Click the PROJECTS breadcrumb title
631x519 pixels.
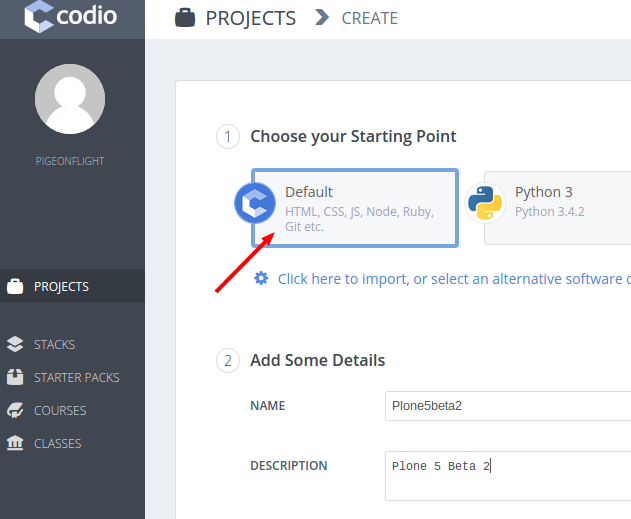(x=250, y=18)
